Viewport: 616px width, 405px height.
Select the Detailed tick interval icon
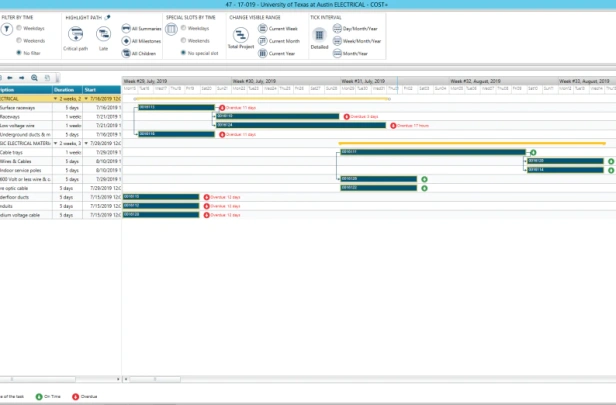319,35
